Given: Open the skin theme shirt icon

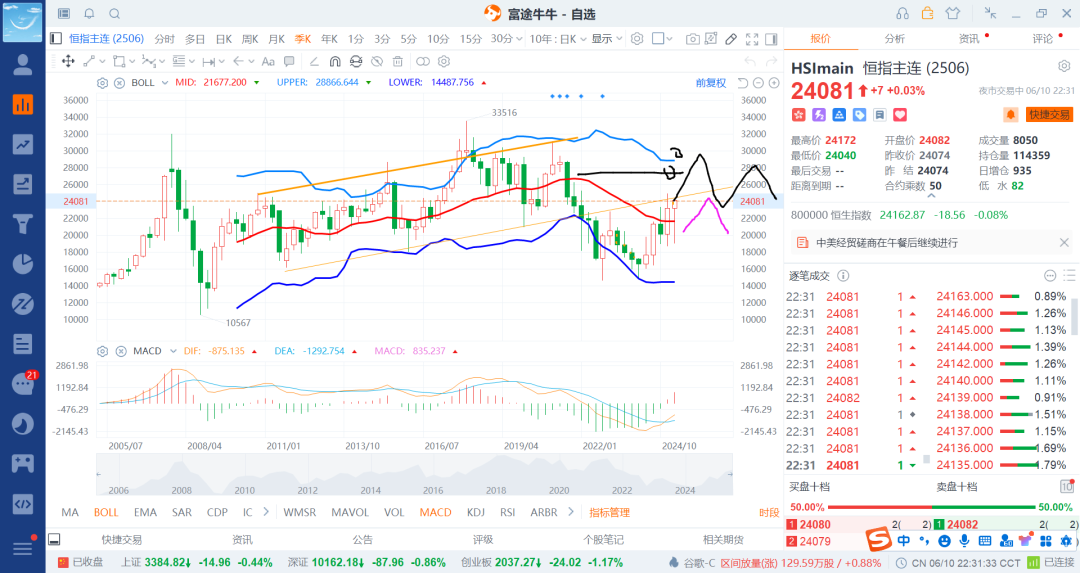Looking at the screenshot, I should pyautogui.click(x=951, y=14).
